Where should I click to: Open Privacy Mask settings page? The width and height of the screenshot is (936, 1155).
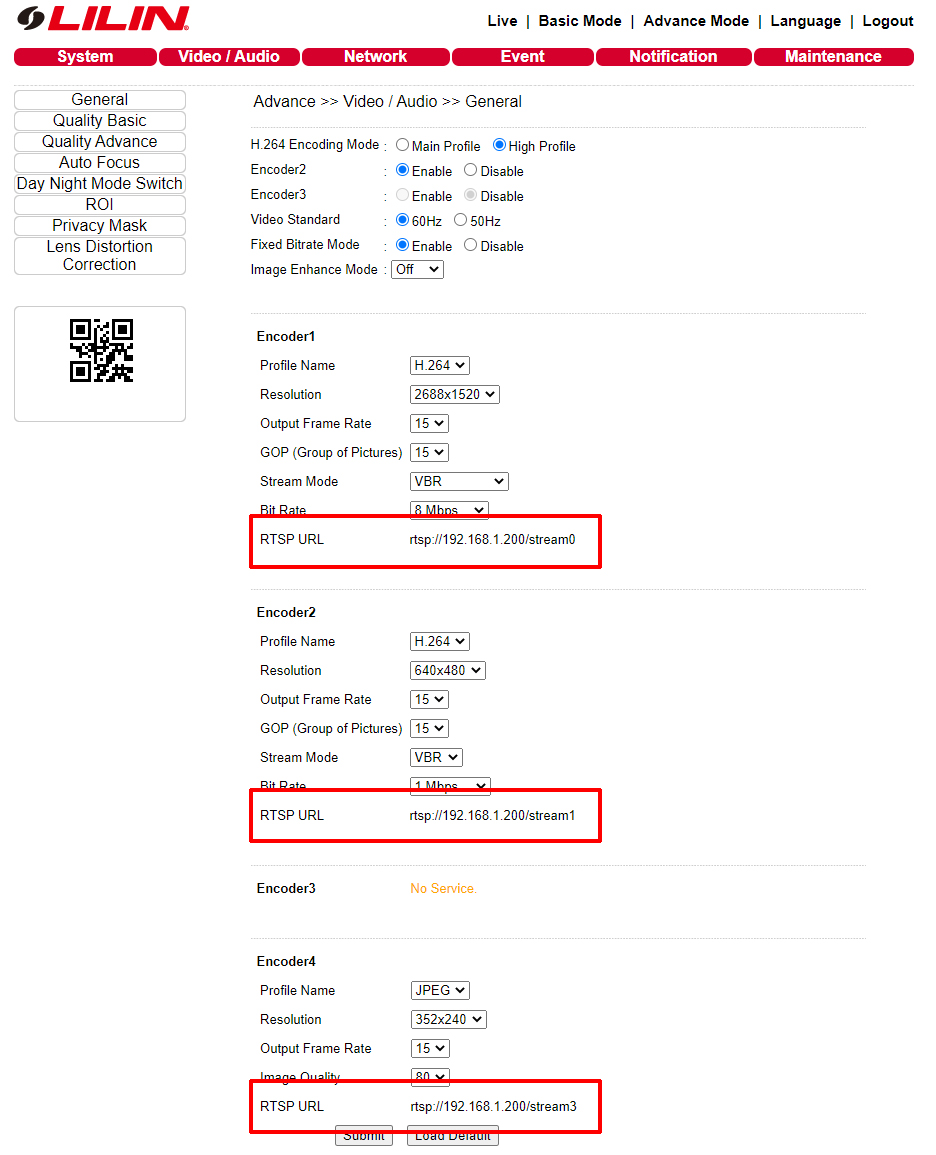(x=99, y=225)
